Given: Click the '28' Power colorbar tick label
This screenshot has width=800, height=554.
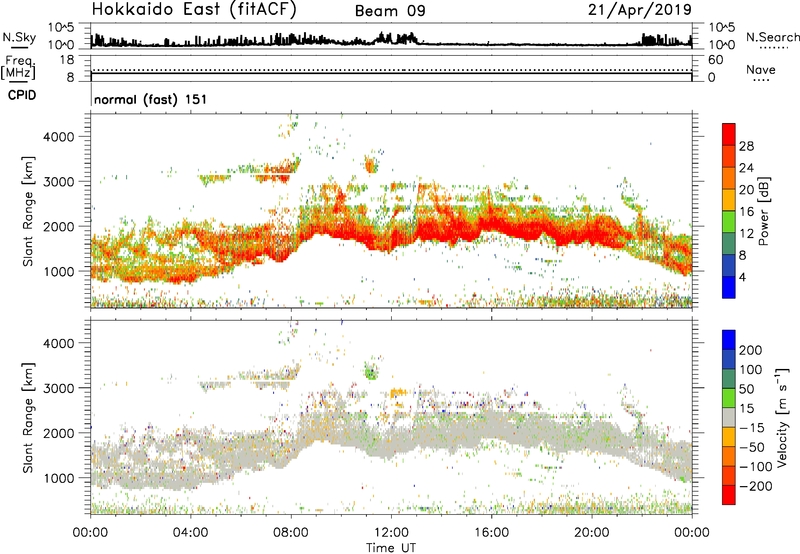Looking at the screenshot, I should point(746,146).
